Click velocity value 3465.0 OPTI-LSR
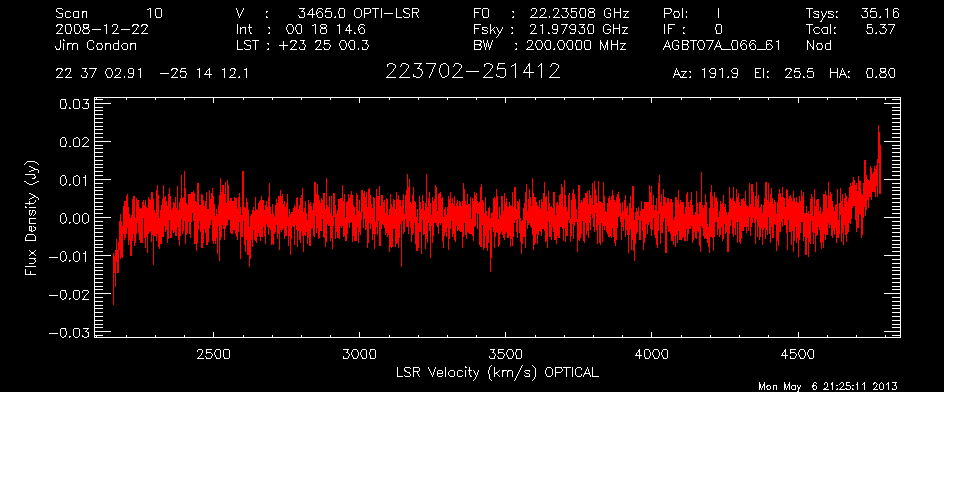The height and width of the screenshot is (490, 962). point(358,13)
